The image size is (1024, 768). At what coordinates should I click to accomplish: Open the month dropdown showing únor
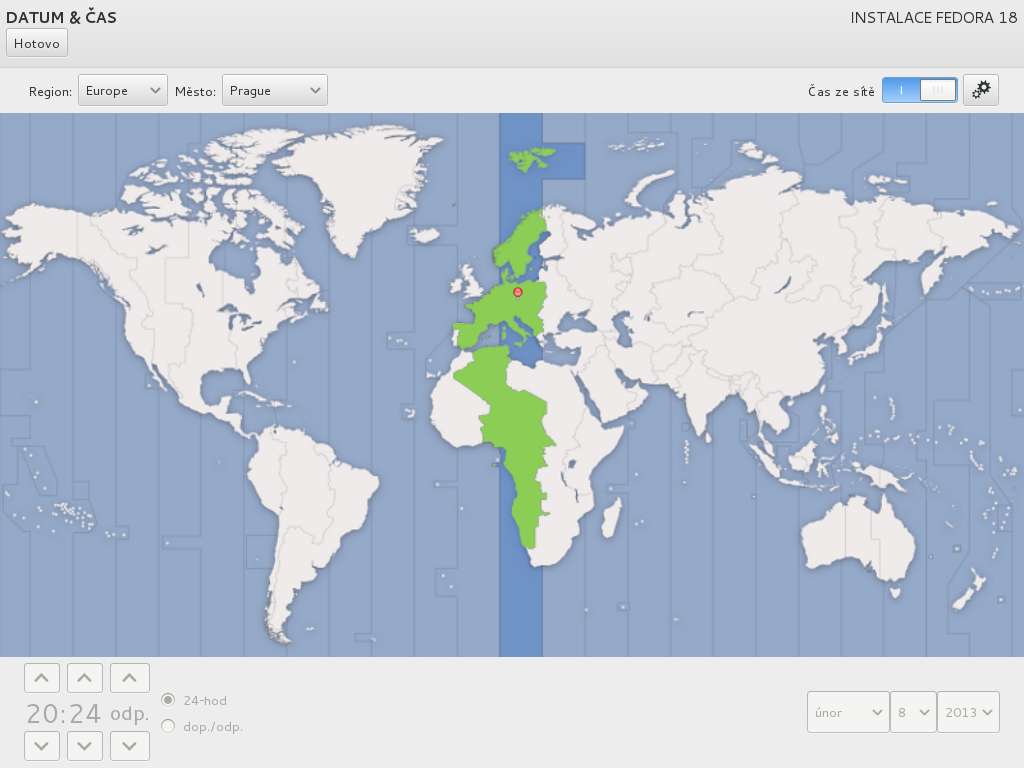click(x=848, y=712)
